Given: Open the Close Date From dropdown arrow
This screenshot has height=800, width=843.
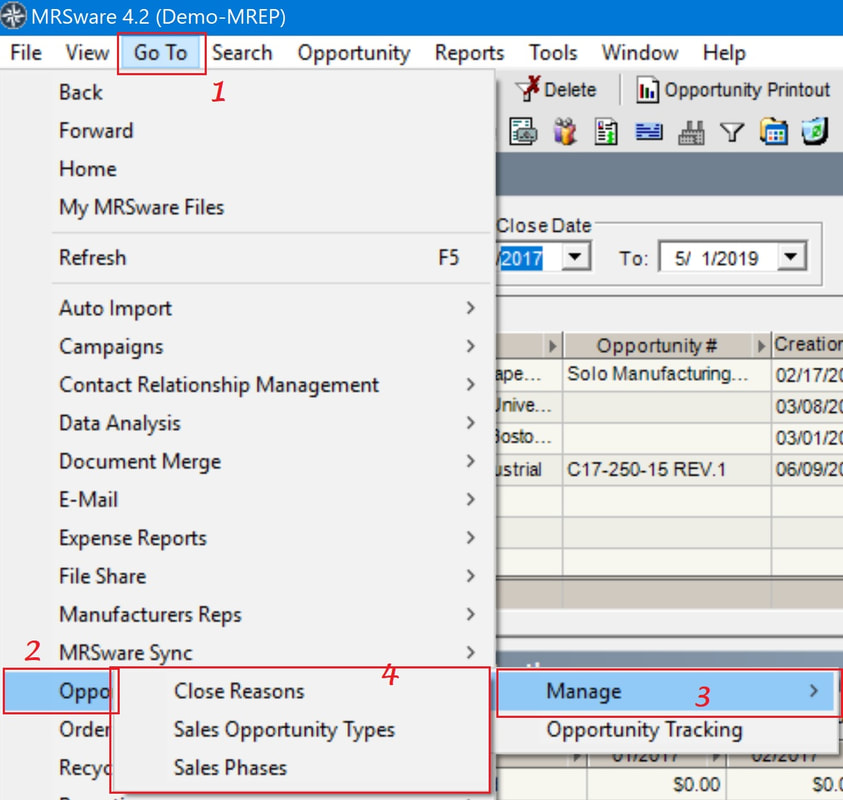Looking at the screenshot, I should 575,256.
